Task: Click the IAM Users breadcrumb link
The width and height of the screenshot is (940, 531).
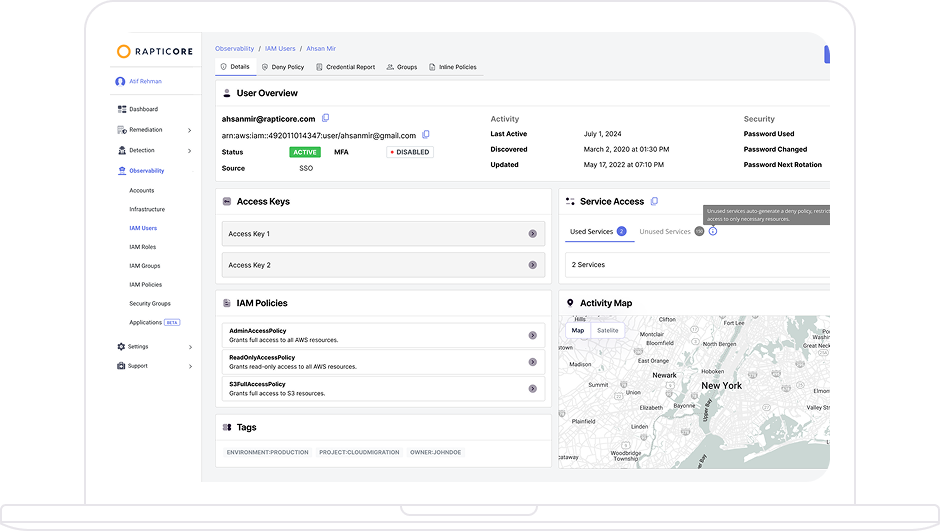Action: tap(280, 48)
